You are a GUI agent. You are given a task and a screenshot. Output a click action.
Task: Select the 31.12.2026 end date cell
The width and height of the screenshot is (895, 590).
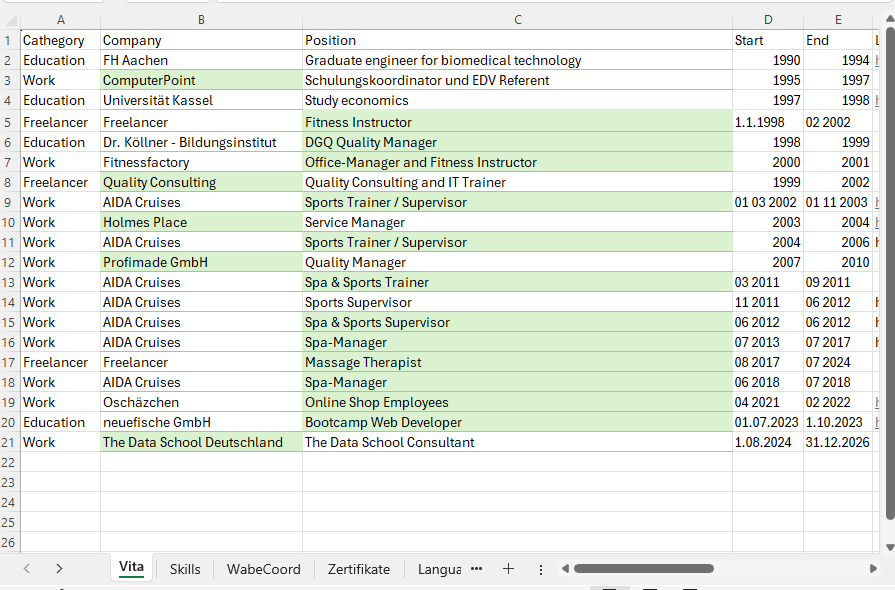pyautogui.click(x=838, y=442)
